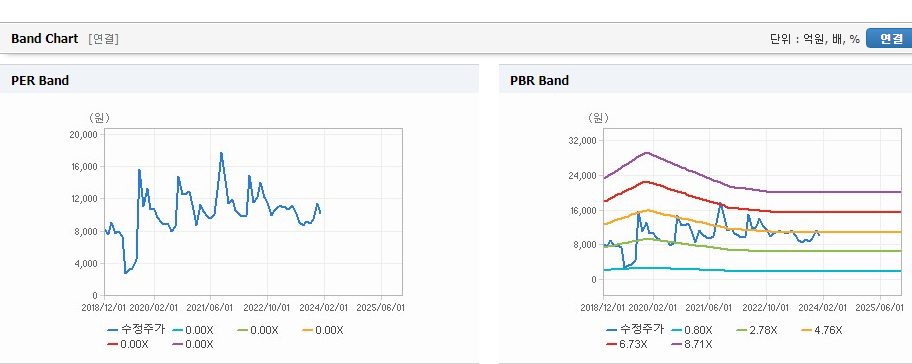Click the [연결] label beside Band Chart
This screenshot has width=912, height=364.
coord(104,39)
